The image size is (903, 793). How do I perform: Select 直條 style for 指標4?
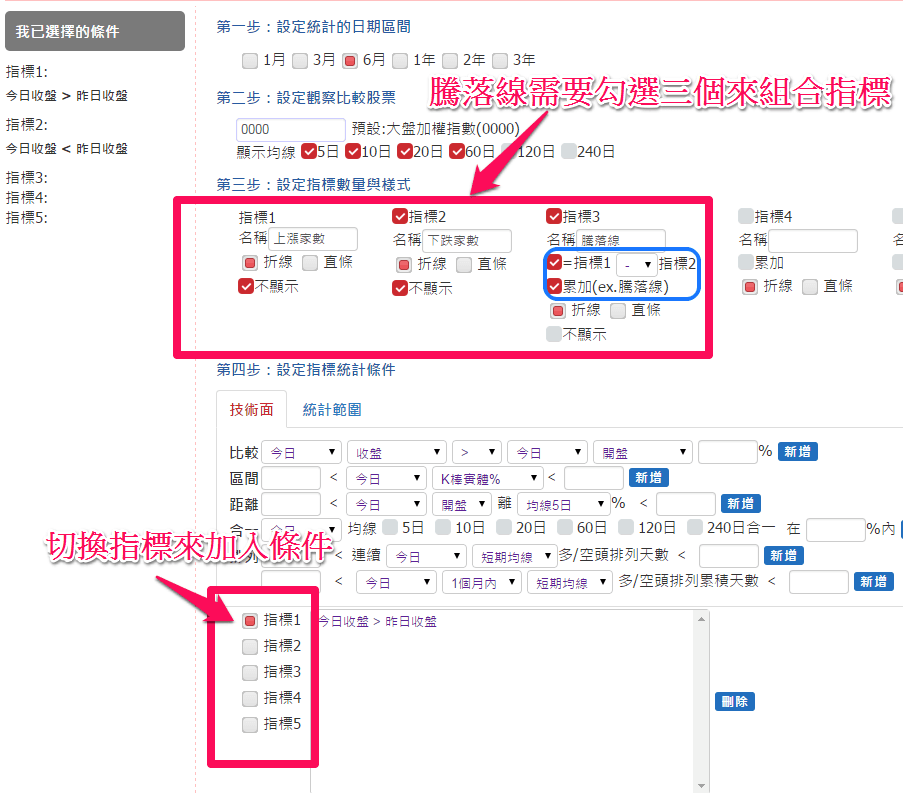(x=810, y=287)
